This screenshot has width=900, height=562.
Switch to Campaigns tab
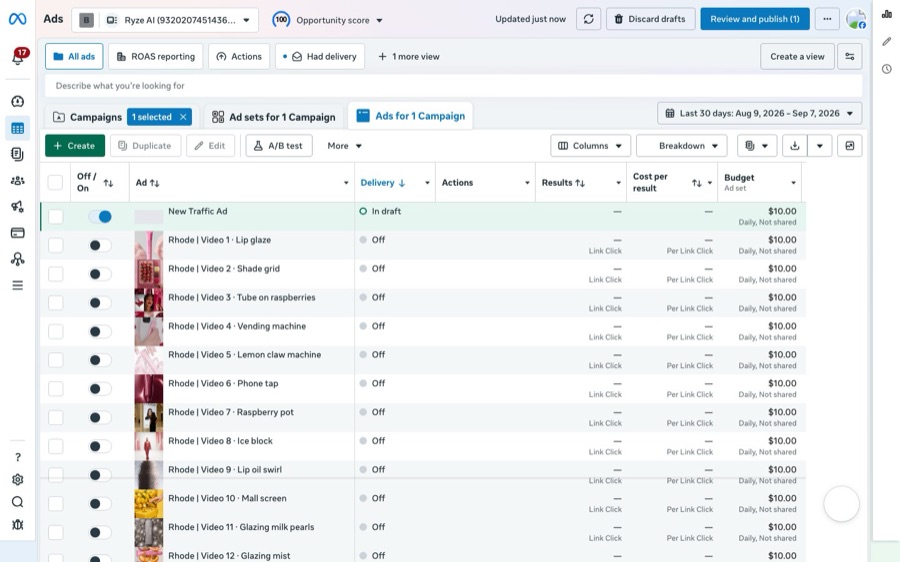(x=88, y=117)
